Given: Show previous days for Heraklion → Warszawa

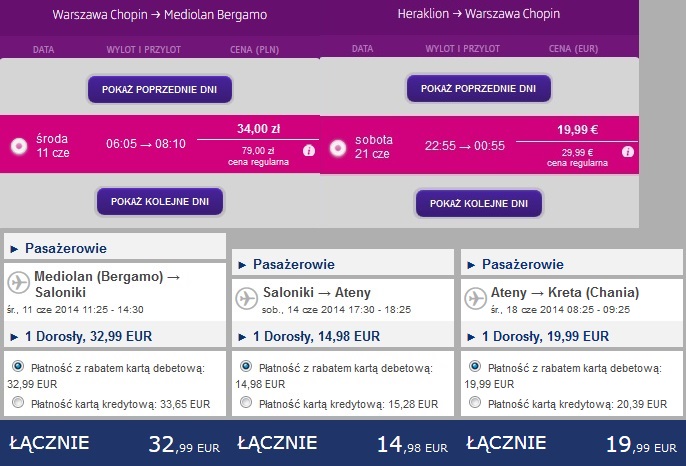Looking at the screenshot, I should pos(479,88).
